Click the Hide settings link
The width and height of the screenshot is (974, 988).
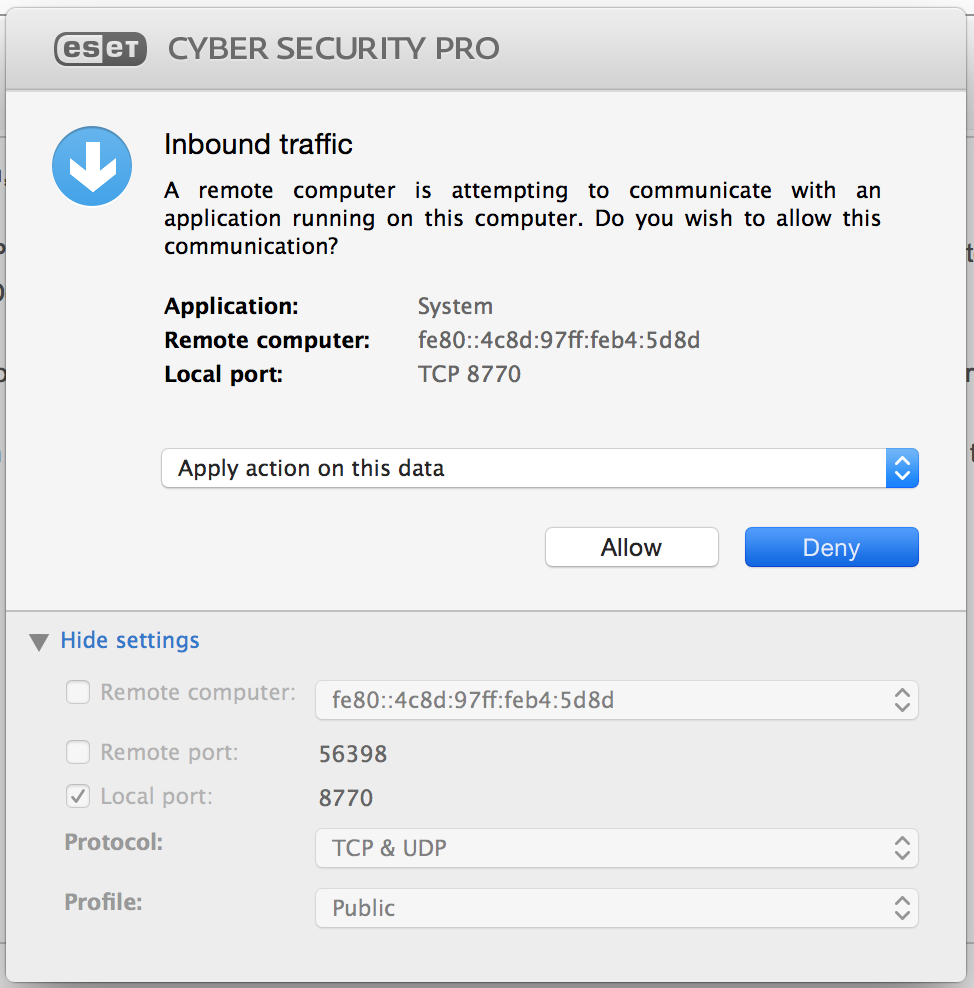[130, 640]
